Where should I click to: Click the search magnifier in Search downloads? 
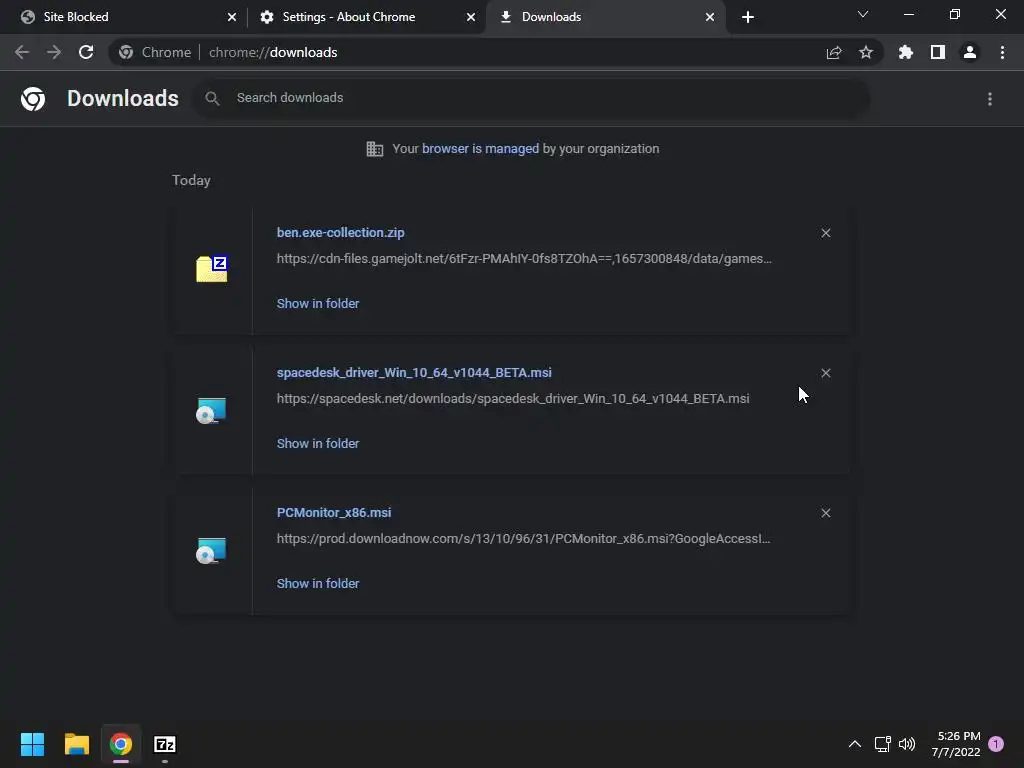(x=212, y=99)
